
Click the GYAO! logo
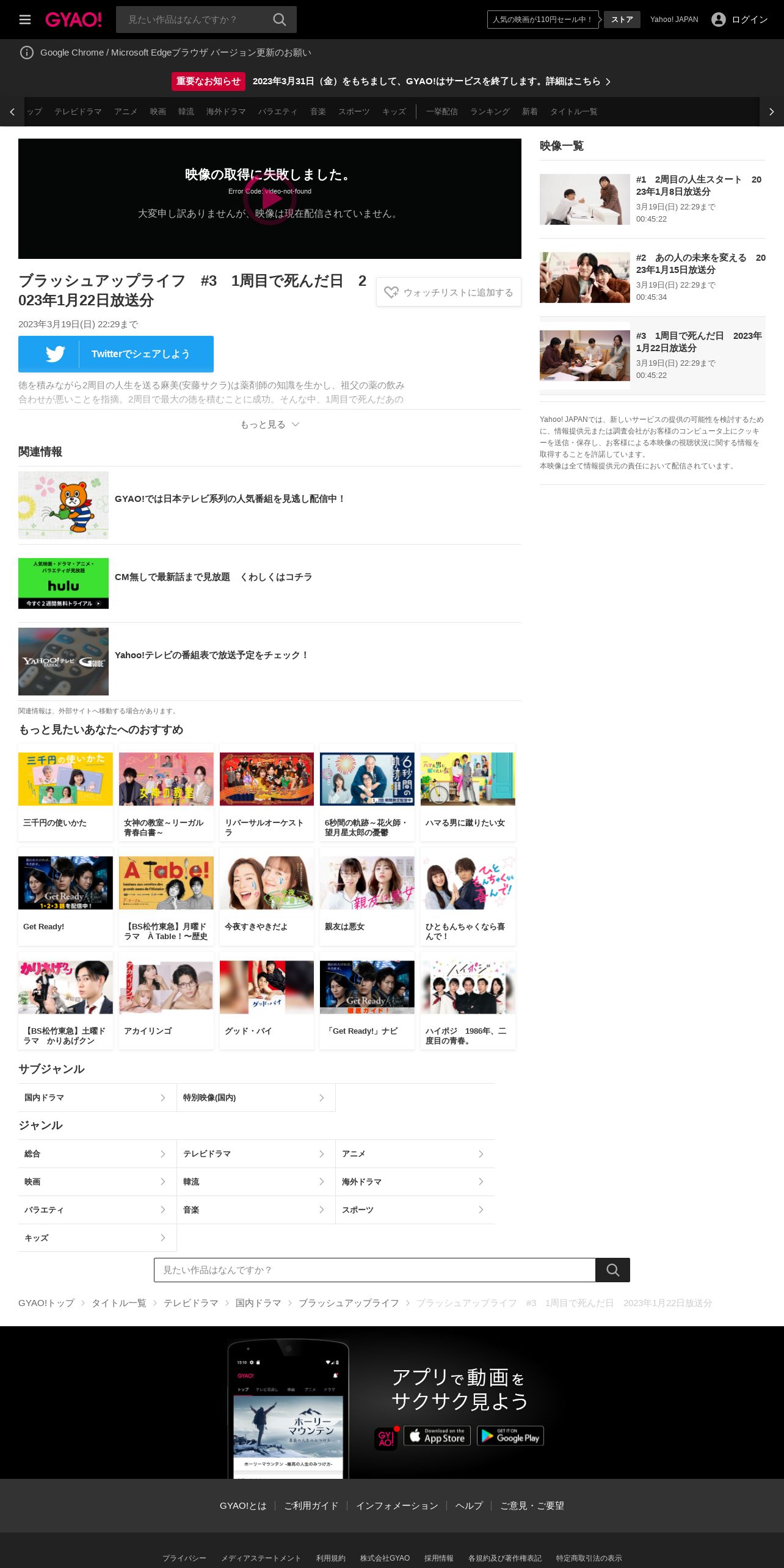73,20
